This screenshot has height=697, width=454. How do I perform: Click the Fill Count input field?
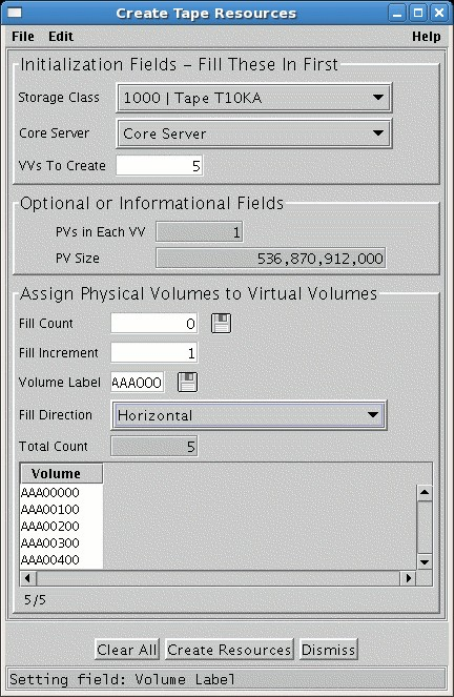tap(154, 323)
